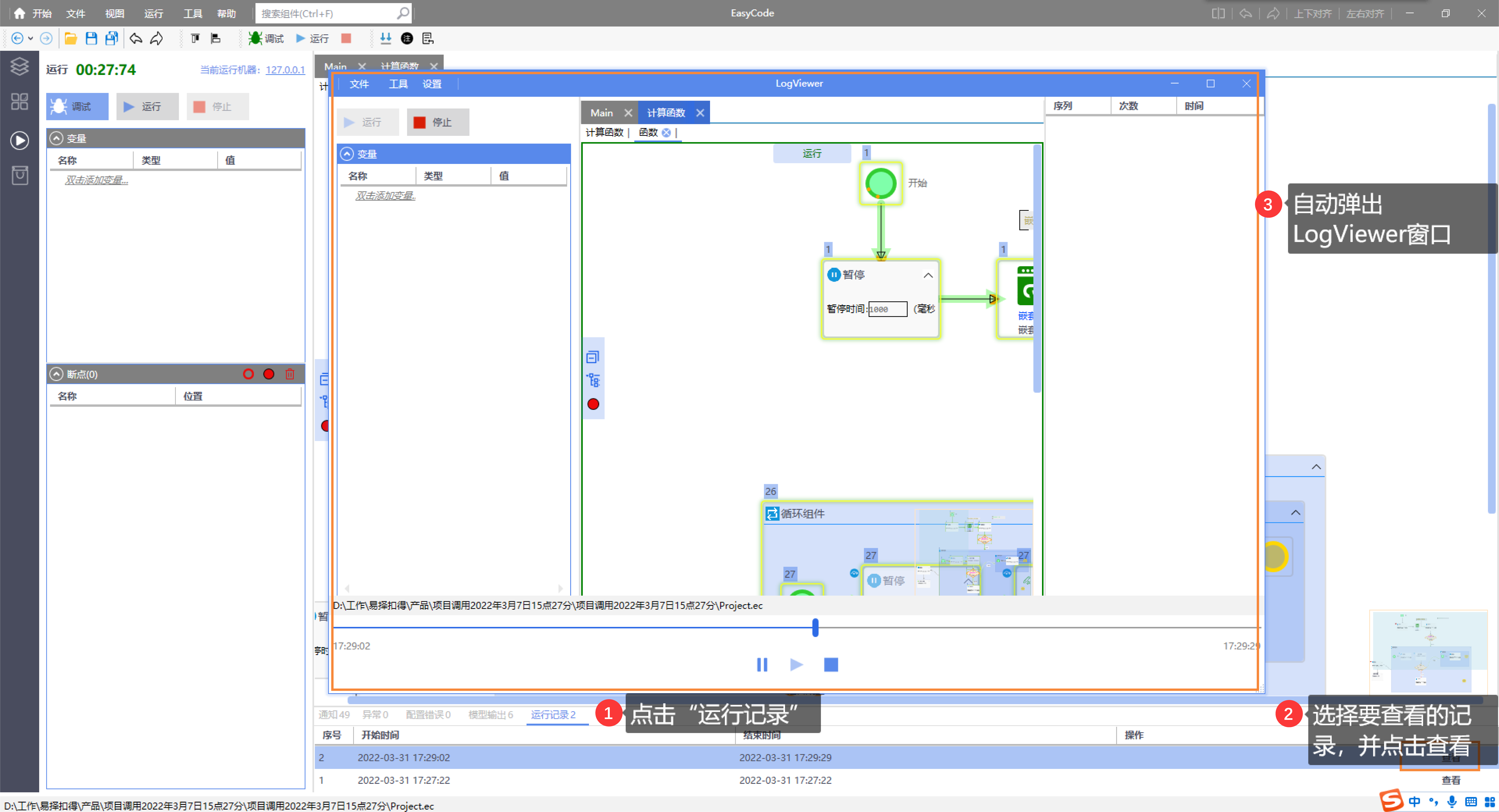1499x812 pixels.
Task: Click the save toolbar icon
Action: coord(91,38)
